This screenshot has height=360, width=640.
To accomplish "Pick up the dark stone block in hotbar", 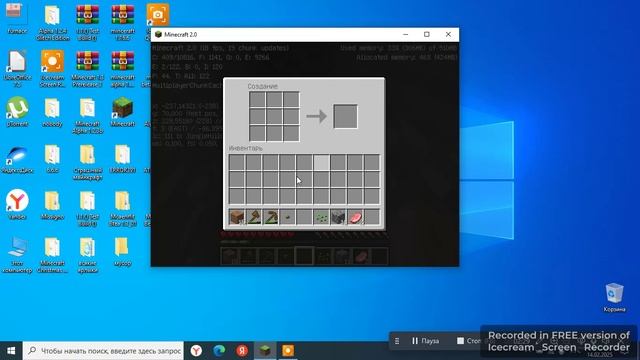I will (x=338, y=217).
